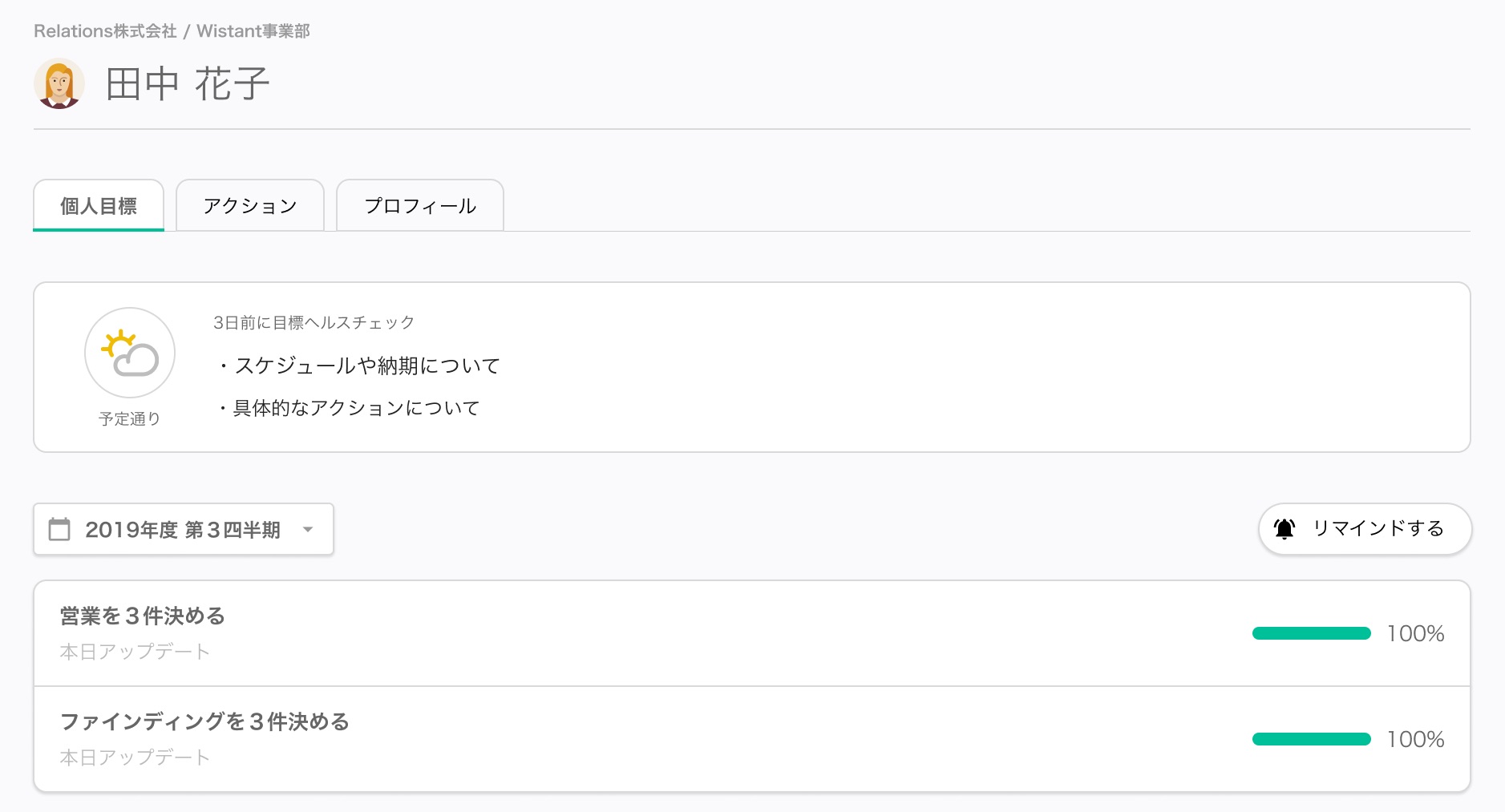This screenshot has height=812, width=1505.
Task: Open the Relations株式会社 breadcrumb link
Action: pos(105,31)
